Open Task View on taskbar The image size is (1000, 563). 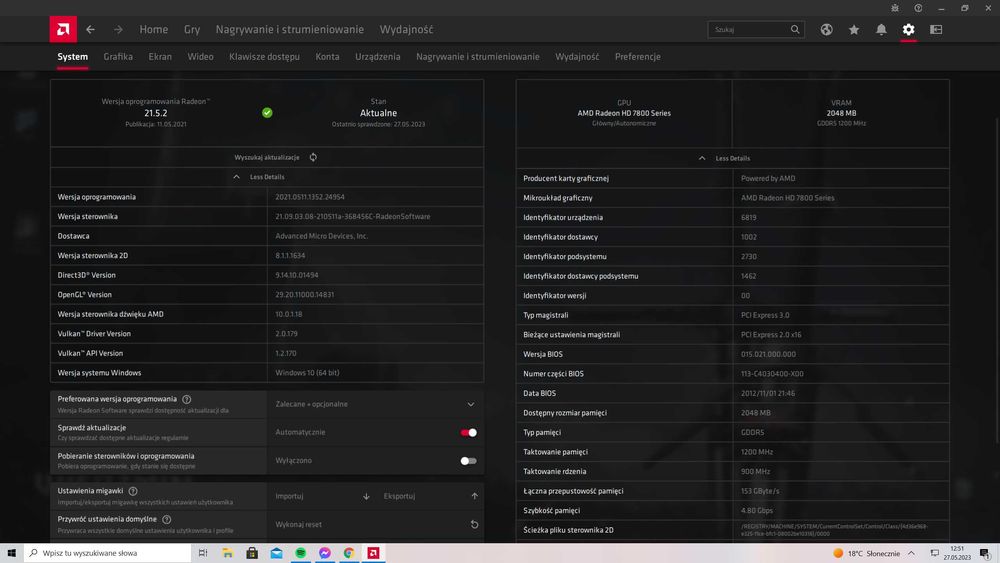tap(203, 553)
